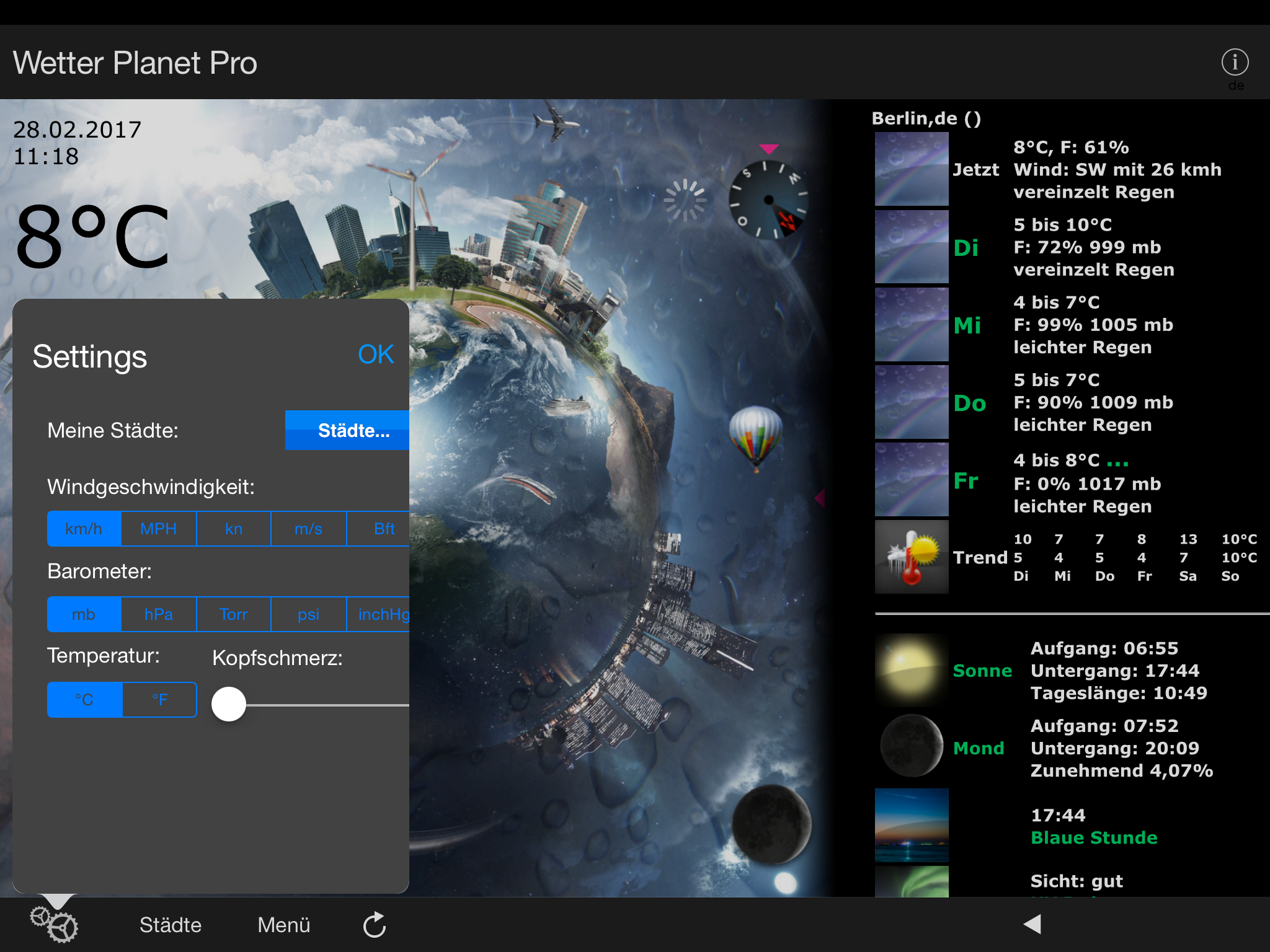Image resolution: width=1270 pixels, height=952 pixels.
Task: Tap the compass wind direction dial
Action: click(768, 200)
